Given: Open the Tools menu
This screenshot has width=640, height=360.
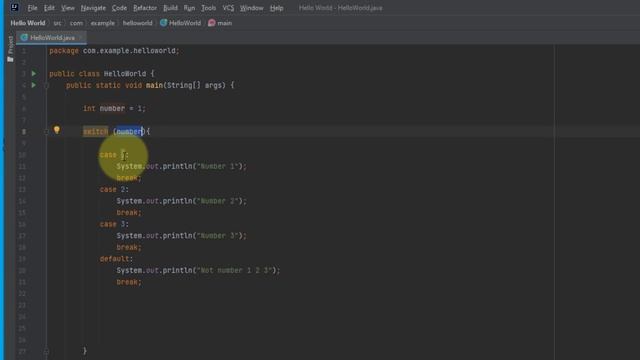Looking at the screenshot, I should coord(208,8).
